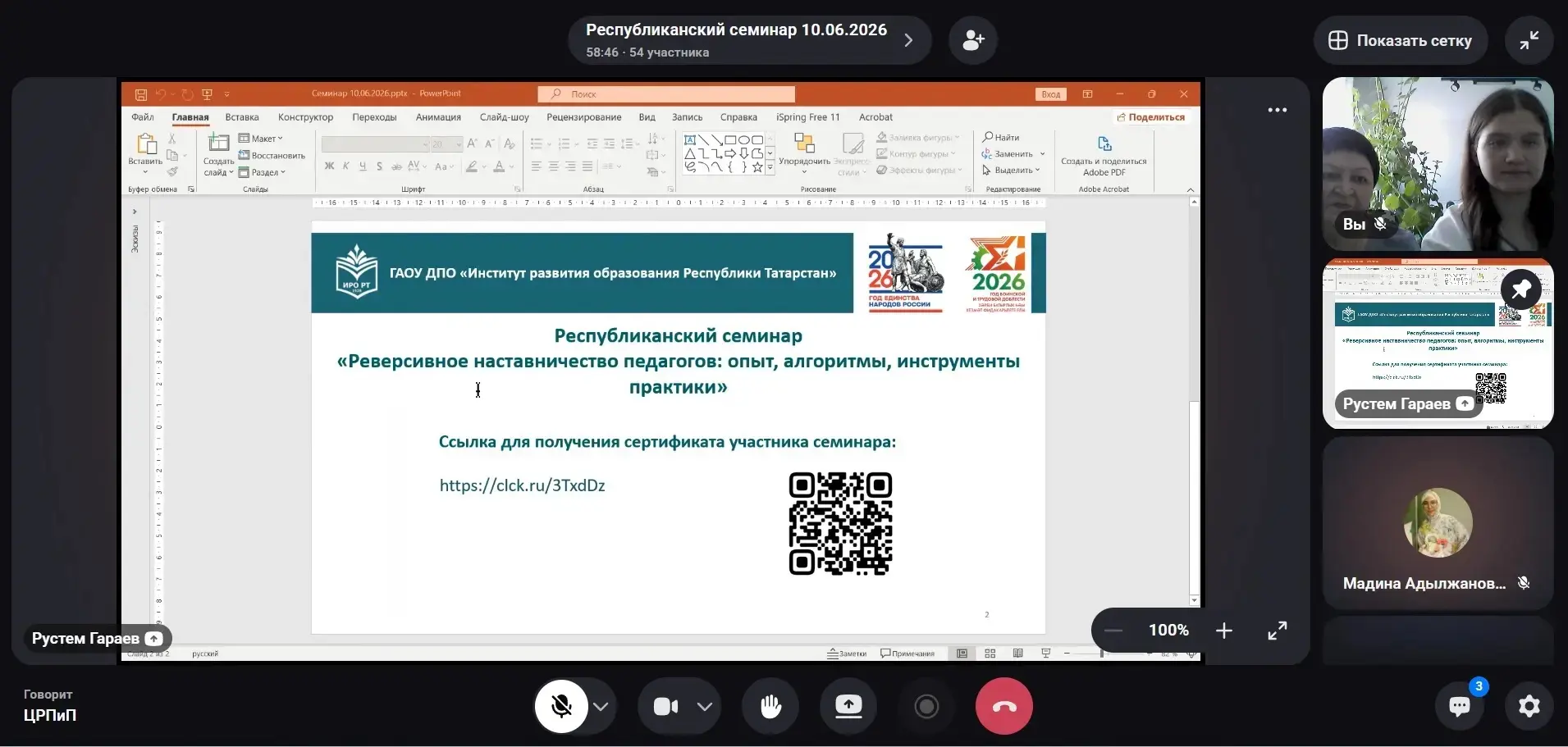Click the add participant icon
The height and width of the screenshot is (747, 1568).
[x=973, y=40]
